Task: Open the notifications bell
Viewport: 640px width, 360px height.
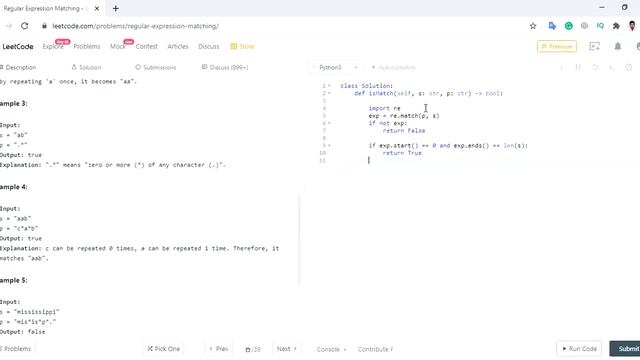Action: point(618,47)
